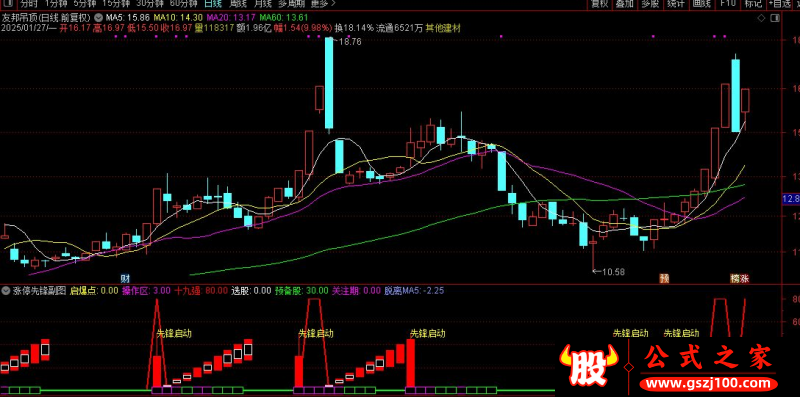
Task: Open the 叠加 overlay tool
Action: point(624,4)
